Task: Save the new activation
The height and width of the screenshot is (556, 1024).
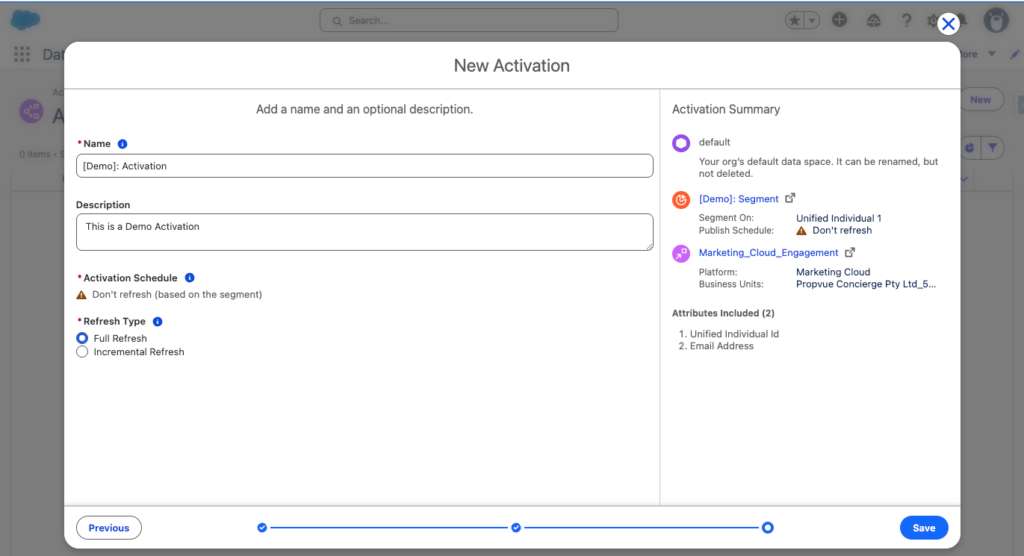Action: pyautogui.click(x=923, y=528)
